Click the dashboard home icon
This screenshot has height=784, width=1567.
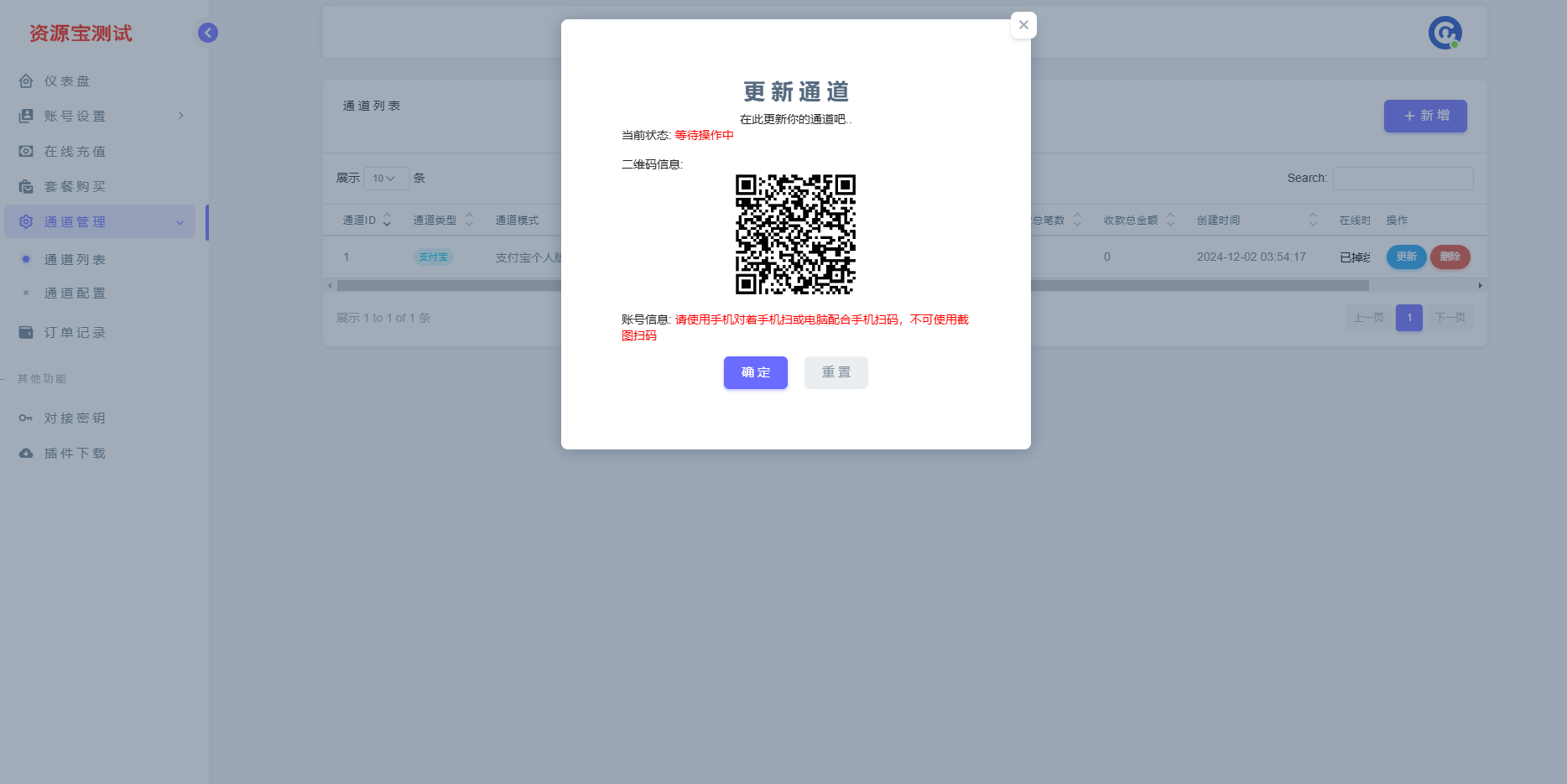[26, 81]
